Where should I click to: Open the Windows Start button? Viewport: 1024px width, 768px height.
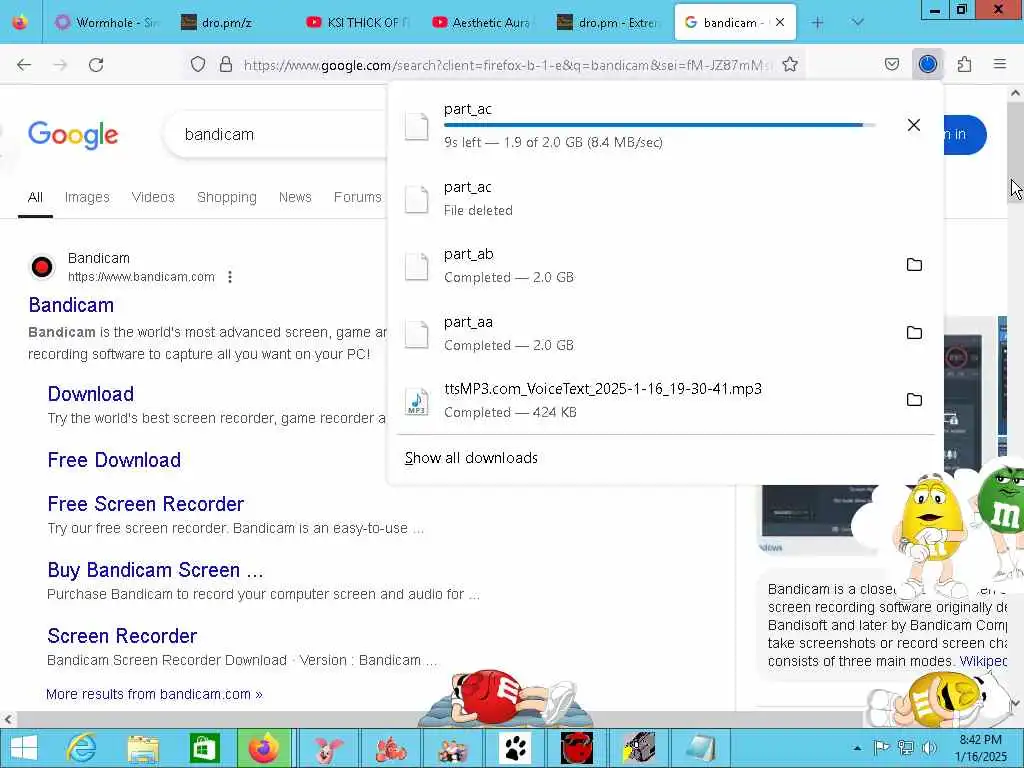pyautogui.click(x=24, y=748)
